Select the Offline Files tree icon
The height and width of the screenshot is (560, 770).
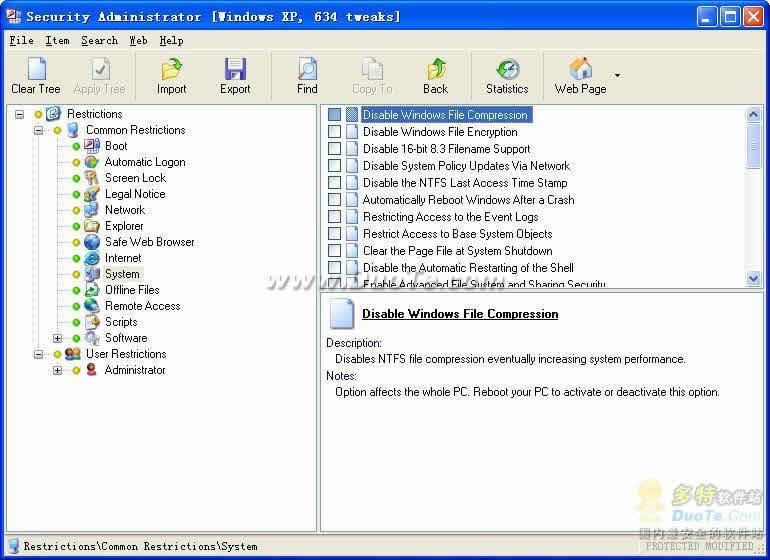[92, 290]
